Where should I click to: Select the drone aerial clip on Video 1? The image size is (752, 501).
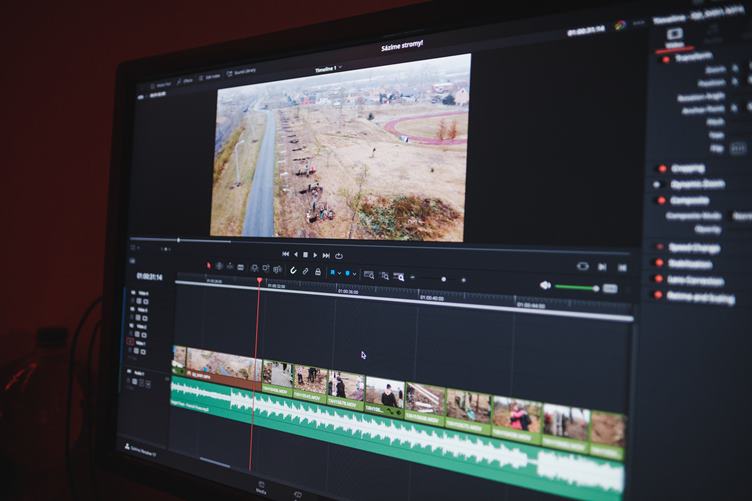[224, 368]
